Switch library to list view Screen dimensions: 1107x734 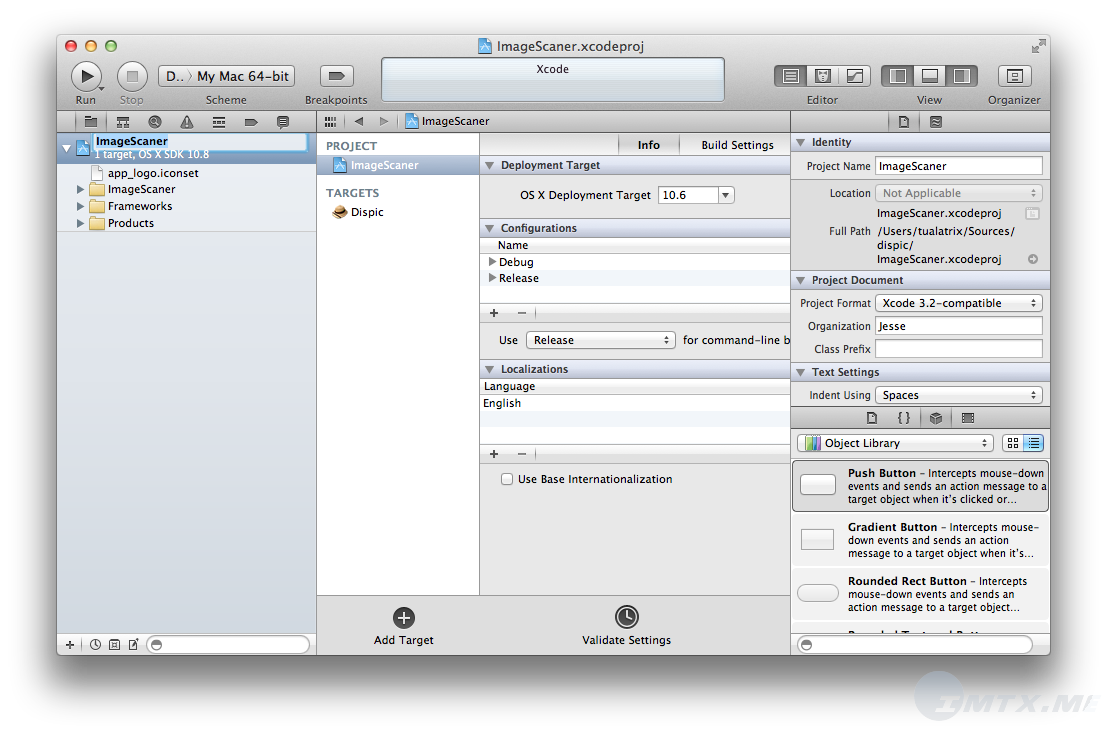(1034, 443)
